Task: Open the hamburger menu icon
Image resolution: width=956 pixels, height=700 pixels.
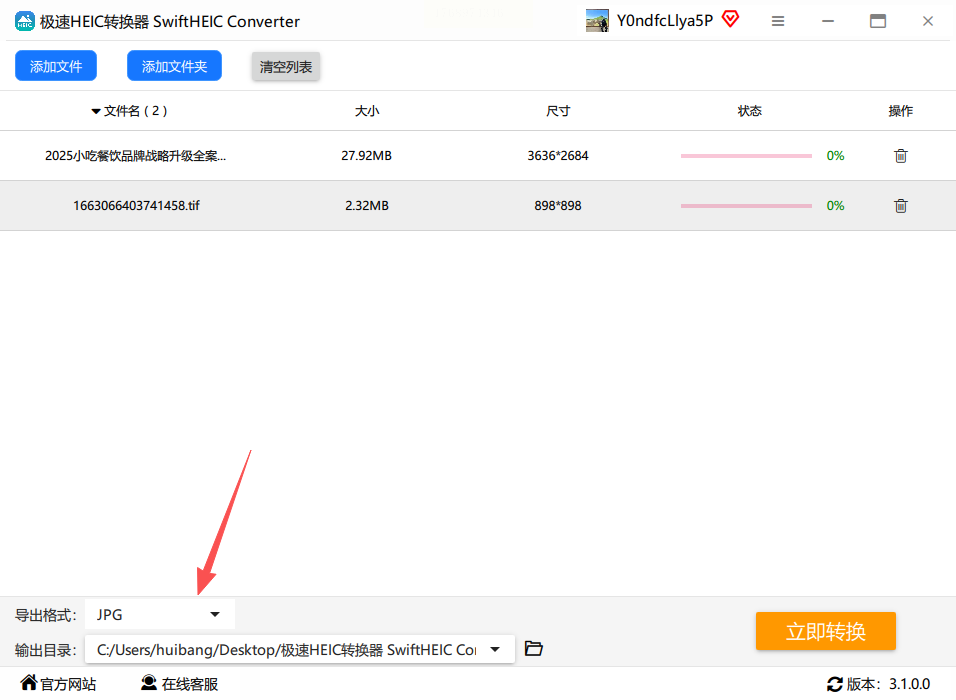Action: pyautogui.click(x=778, y=21)
